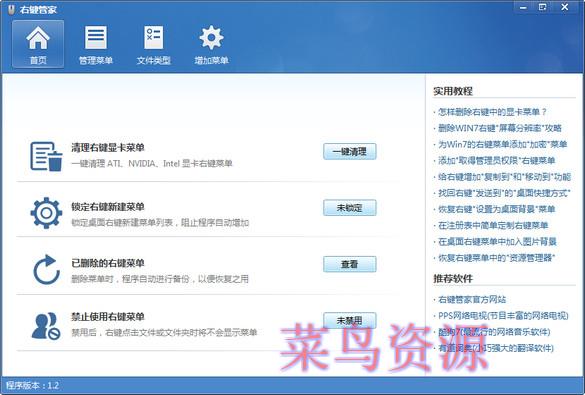Open the 文件类型 tab
Screen dimensions: 585x395
click(x=153, y=44)
